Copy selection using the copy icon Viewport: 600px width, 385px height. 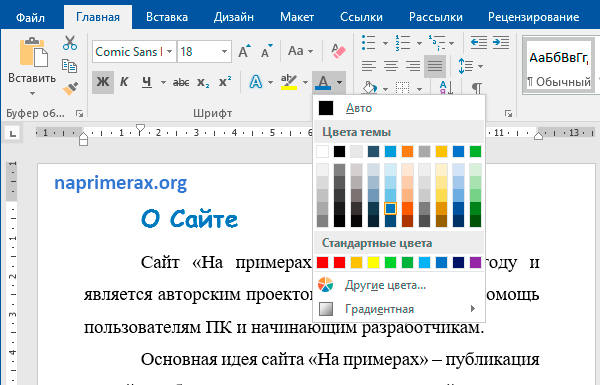[70, 66]
